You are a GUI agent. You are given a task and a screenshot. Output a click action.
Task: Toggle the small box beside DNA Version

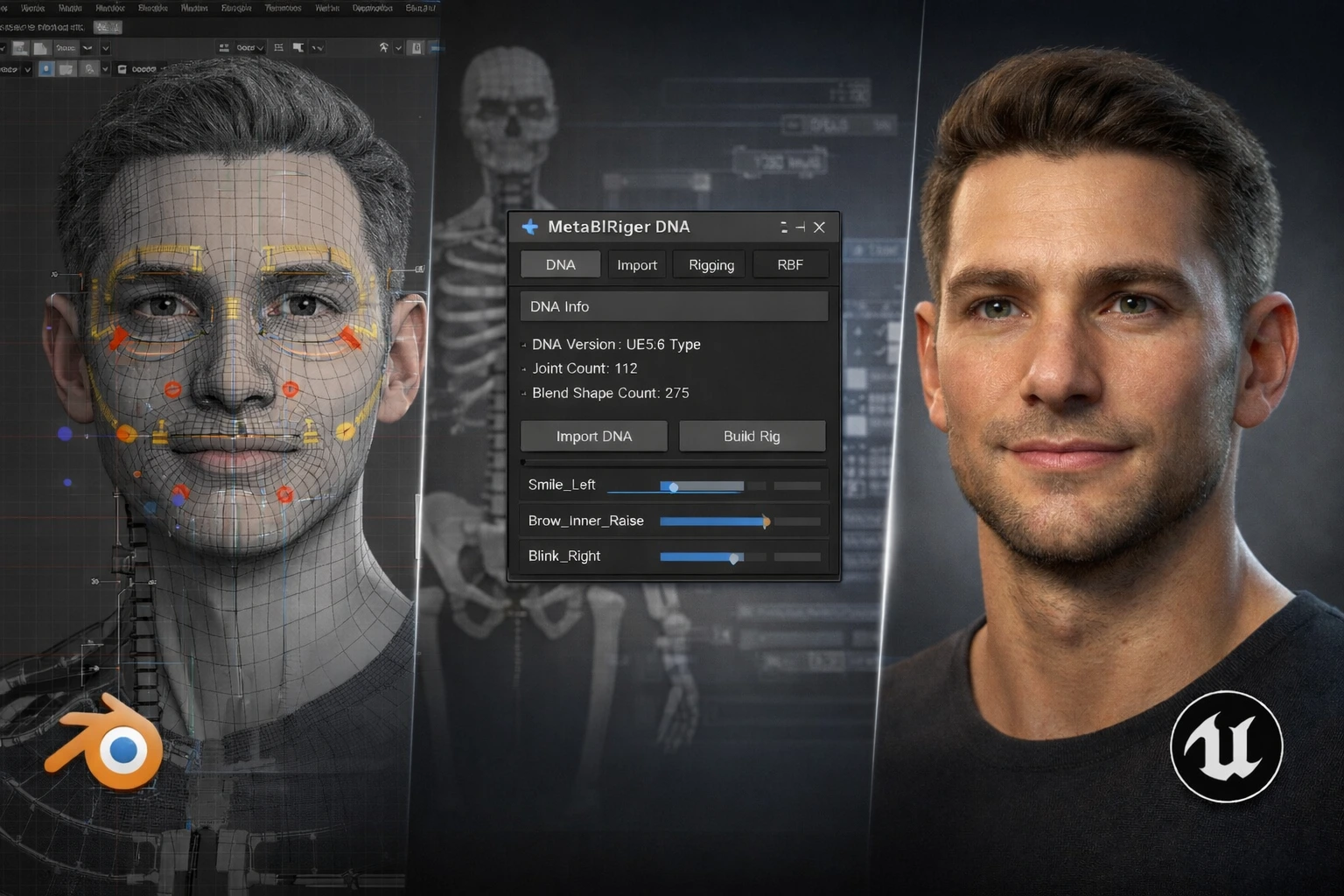click(524, 346)
